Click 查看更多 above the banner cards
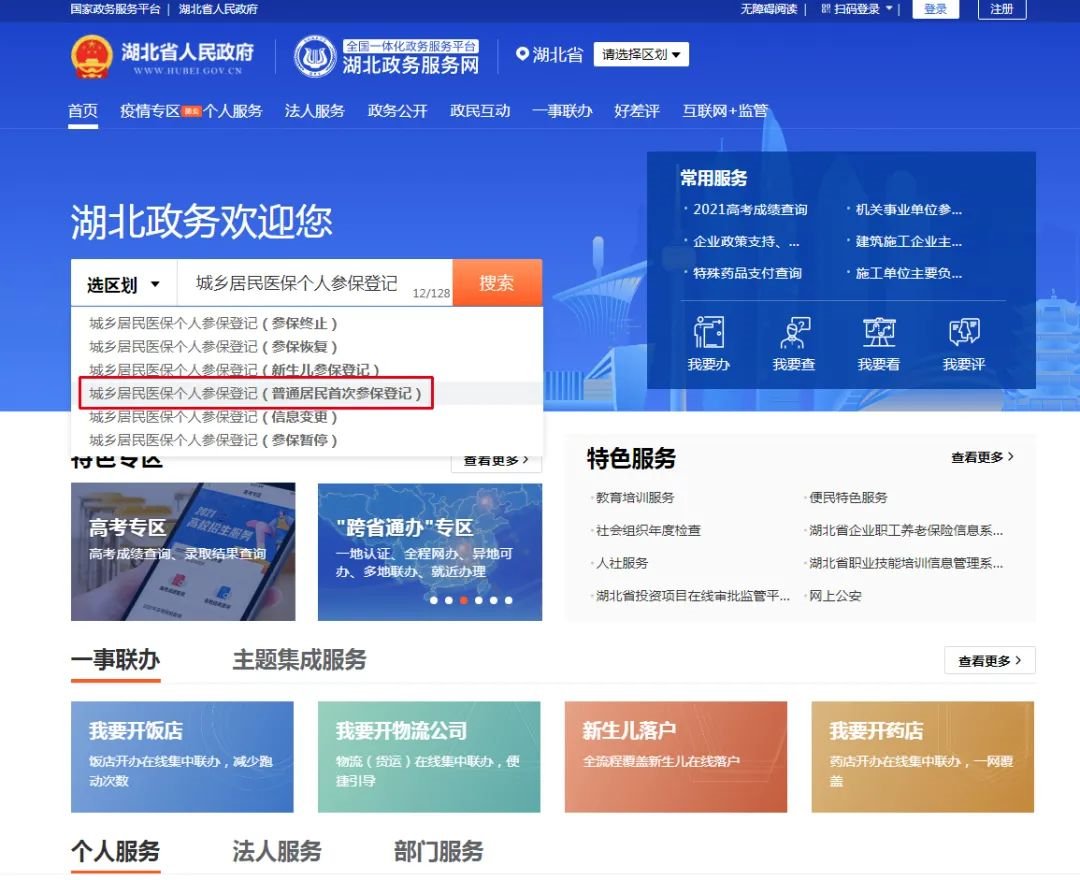The width and height of the screenshot is (1080, 880). [496, 461]
